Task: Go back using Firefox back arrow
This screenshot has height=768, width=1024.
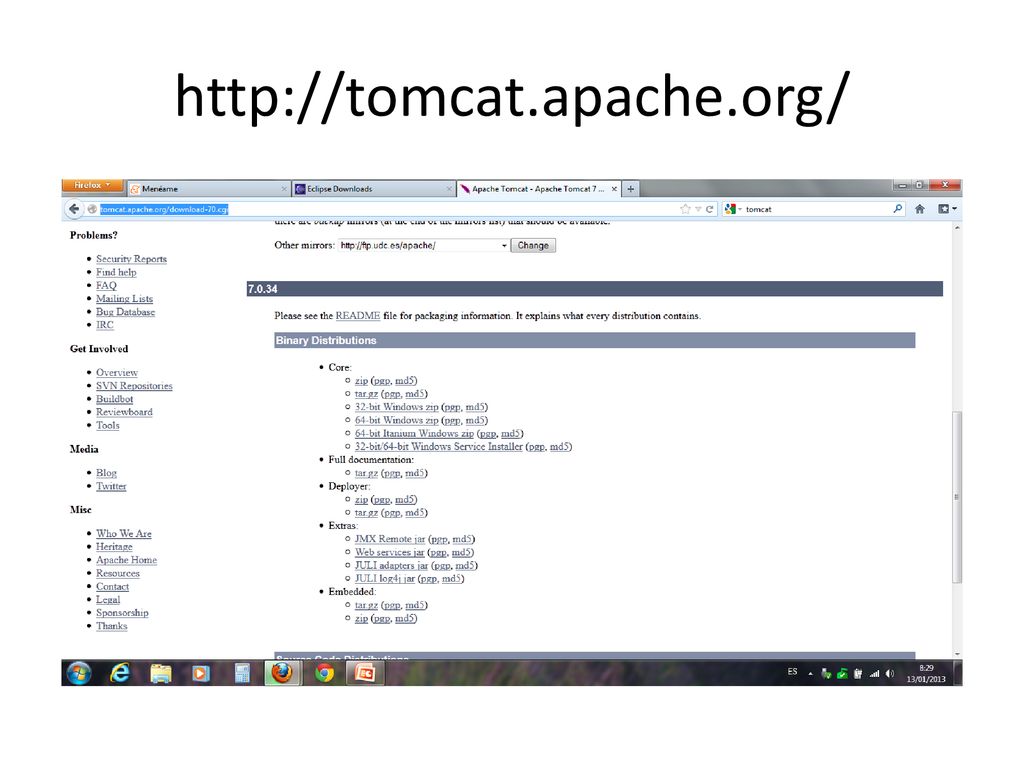Action: pos(74,209)
